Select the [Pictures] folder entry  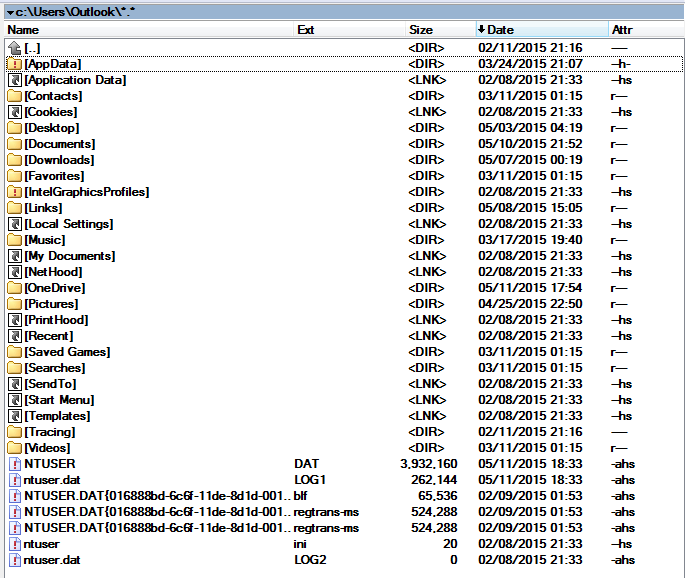click(x=51, y=304)
